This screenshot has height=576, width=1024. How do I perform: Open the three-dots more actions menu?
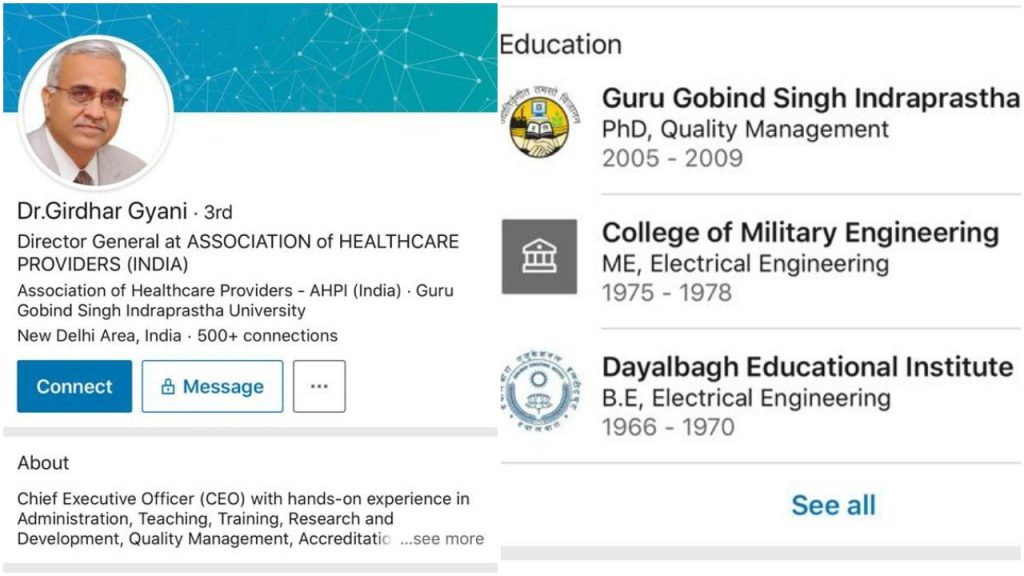[x=319, y=387]
